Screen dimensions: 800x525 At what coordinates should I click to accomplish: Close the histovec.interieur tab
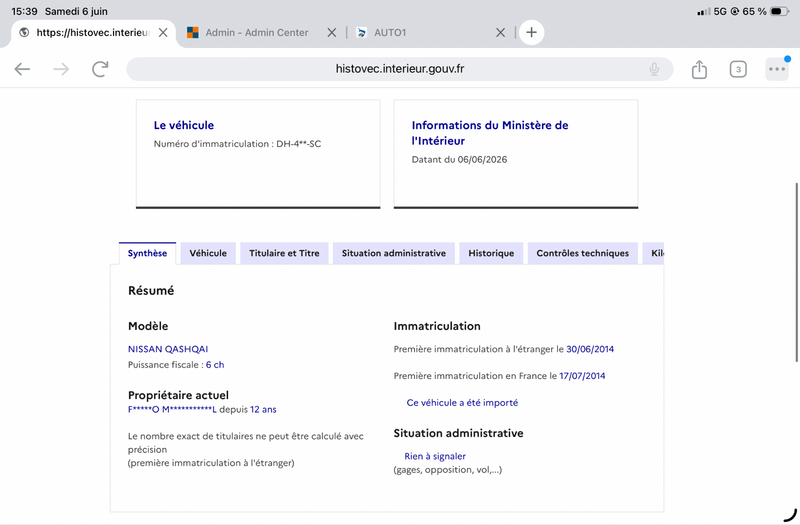(x=163, y=33)
